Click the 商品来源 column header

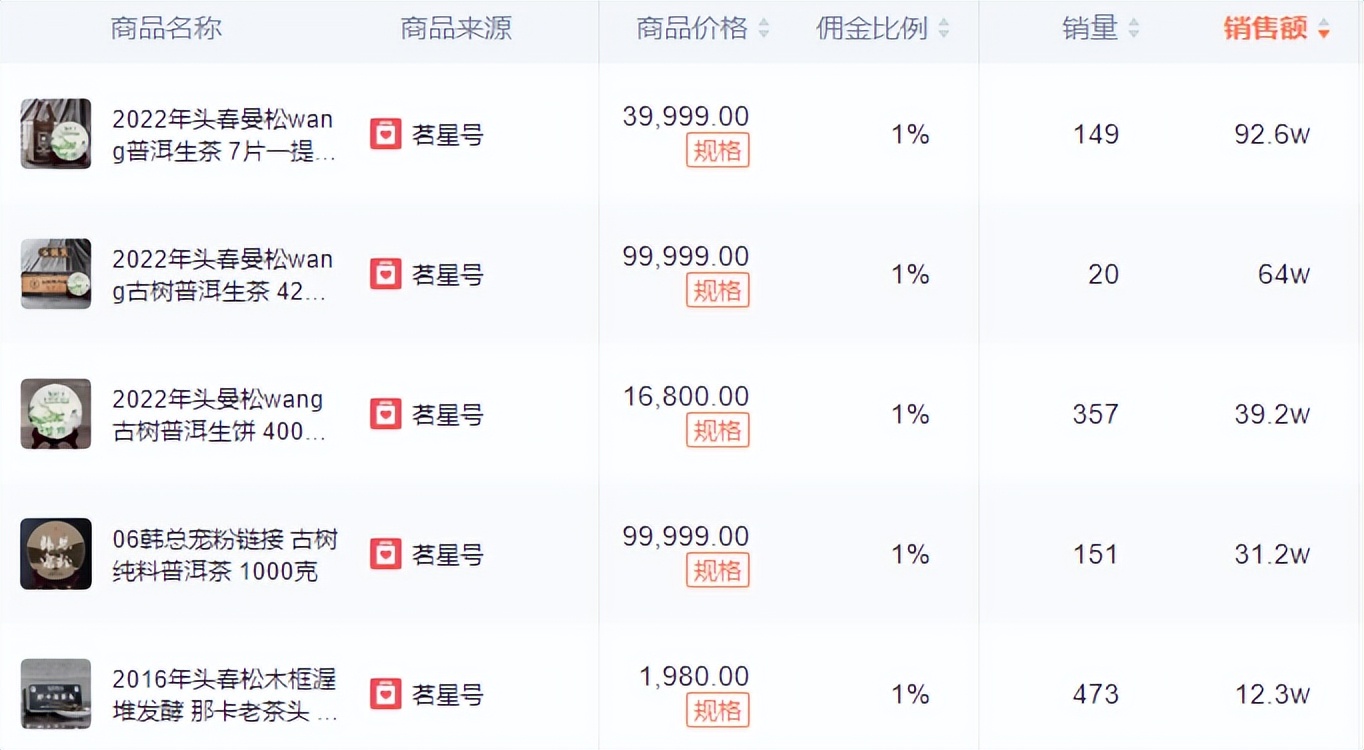pyautogui.click(x=455, y=29)
